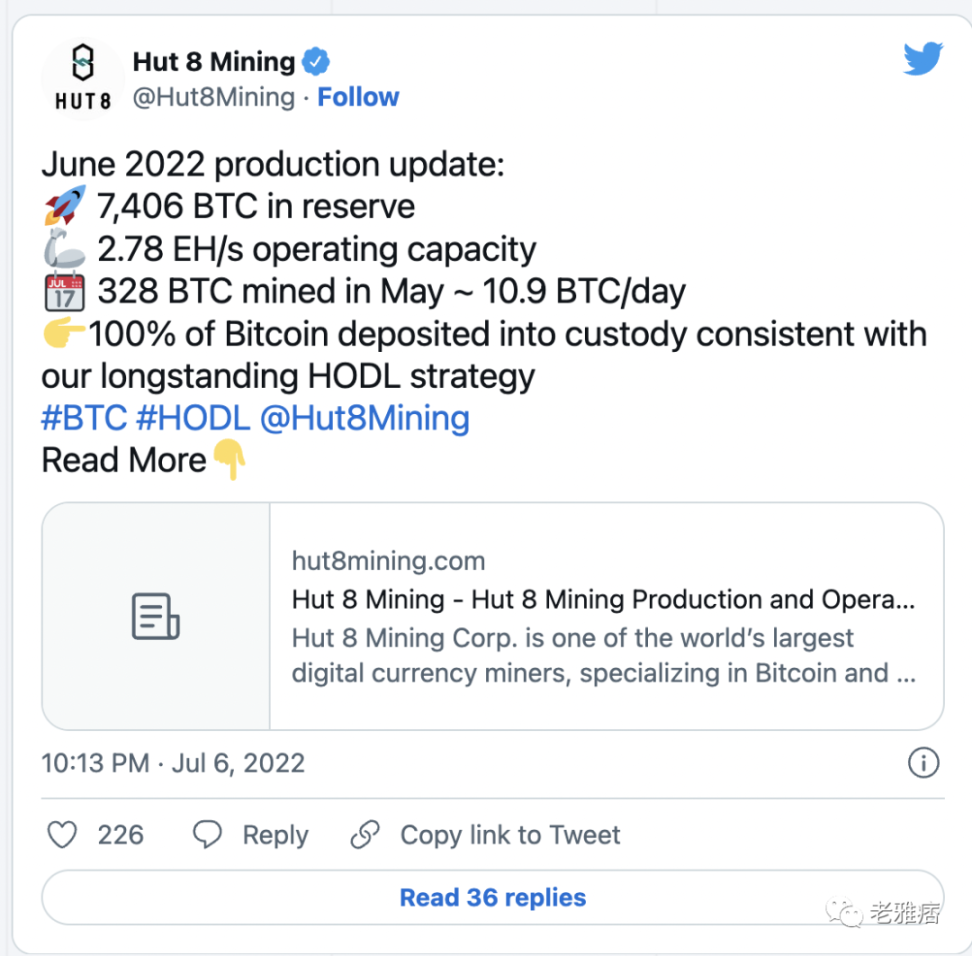Click Read 36 replies

point(492,897)
